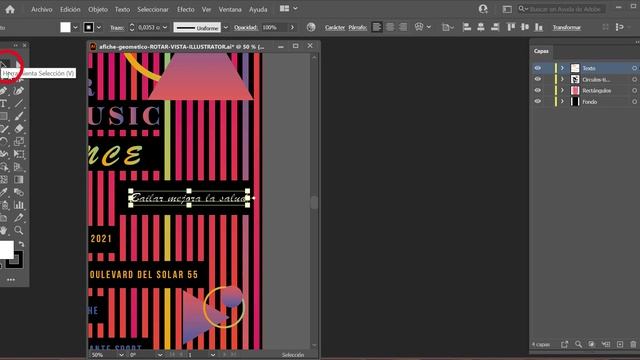Target the Fondo layer circle
640x360 pixels.
pos(634,101)
